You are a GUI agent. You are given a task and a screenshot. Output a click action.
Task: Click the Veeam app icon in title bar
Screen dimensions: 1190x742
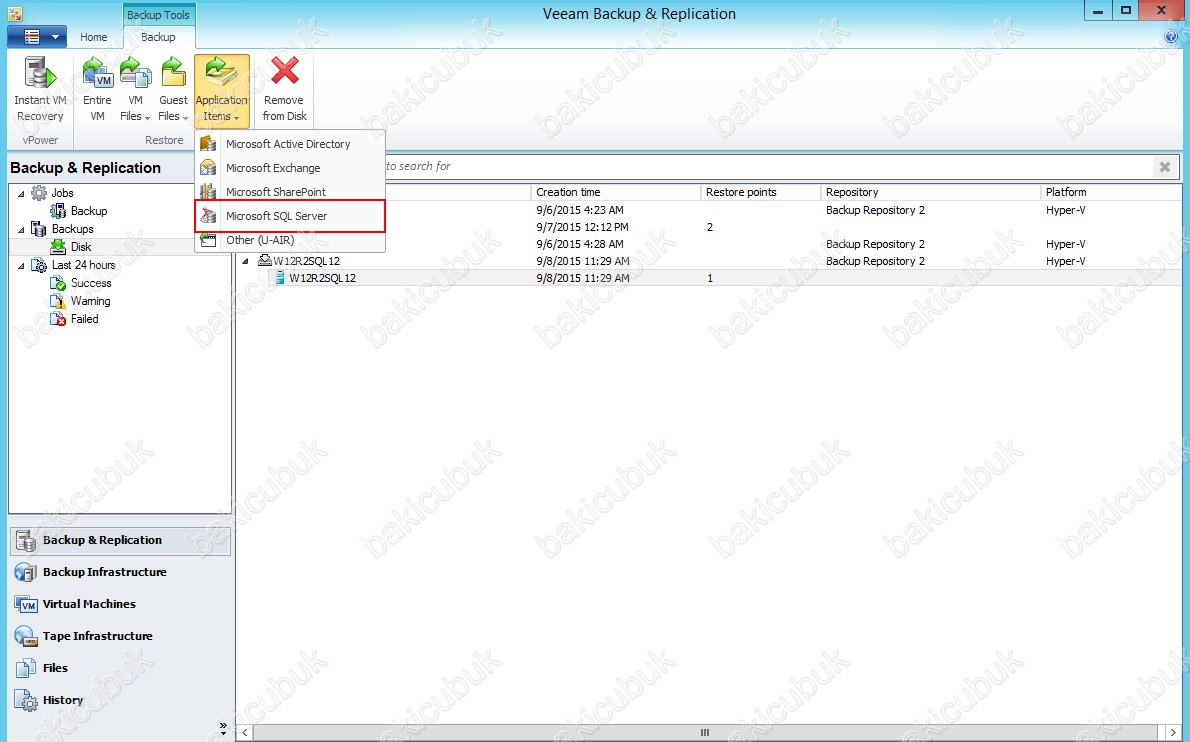coord(14,13)
